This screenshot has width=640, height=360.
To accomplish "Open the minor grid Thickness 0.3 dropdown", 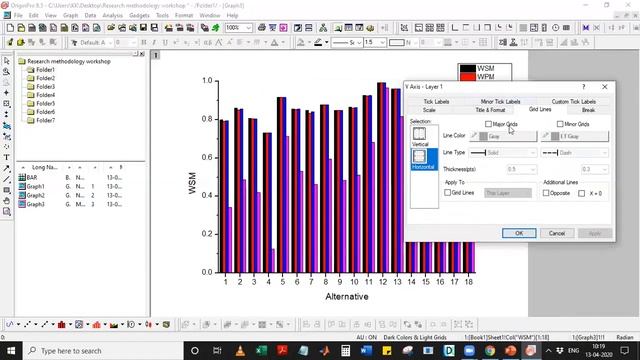I will (x=594, y=169).
